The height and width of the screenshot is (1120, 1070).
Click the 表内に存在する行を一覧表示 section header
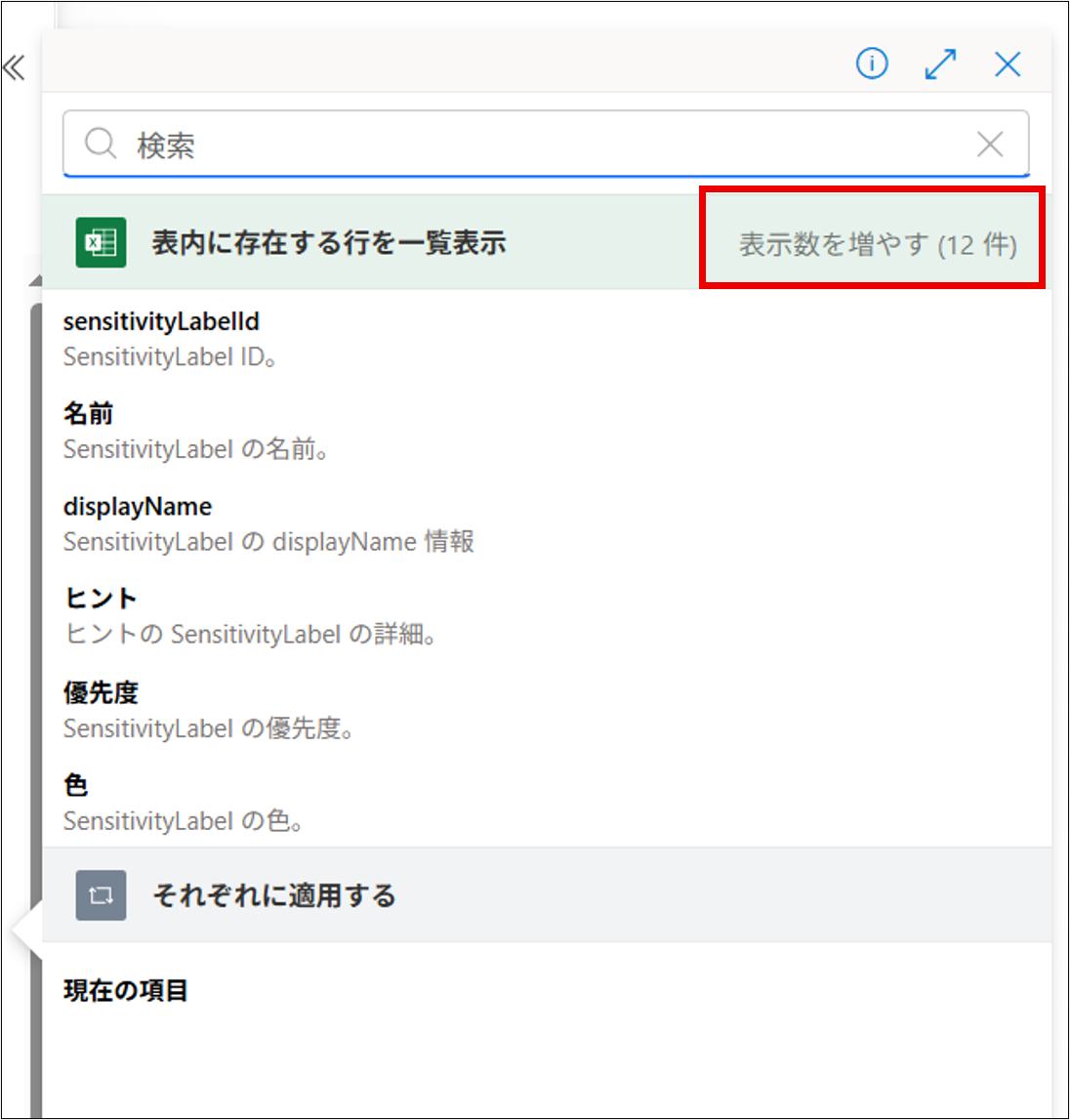329,242
